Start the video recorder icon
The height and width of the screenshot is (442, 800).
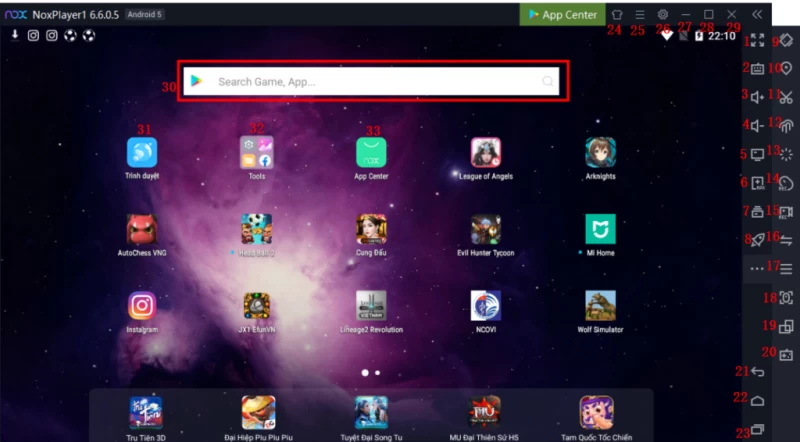[x=786, y=211]
